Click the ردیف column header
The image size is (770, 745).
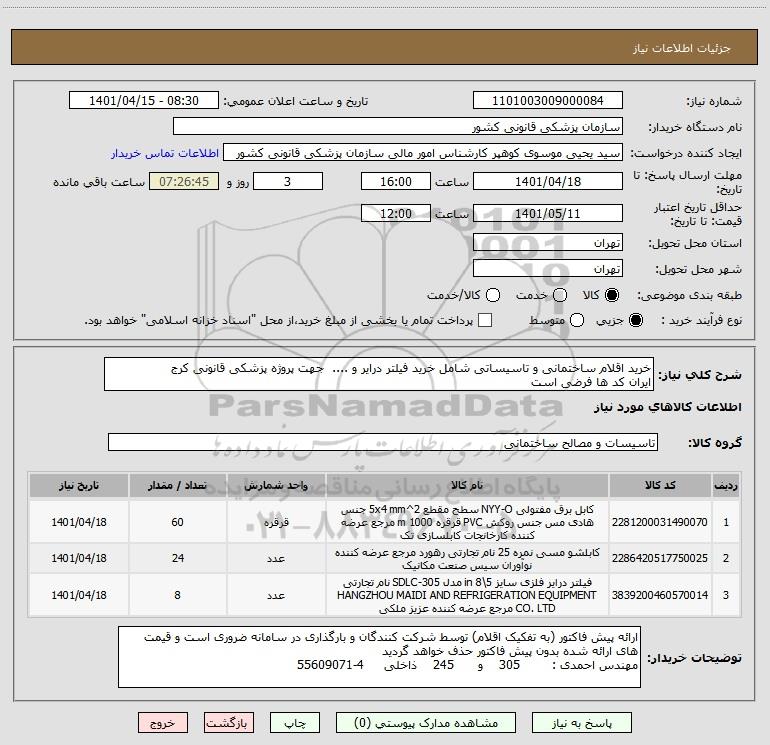726,485
